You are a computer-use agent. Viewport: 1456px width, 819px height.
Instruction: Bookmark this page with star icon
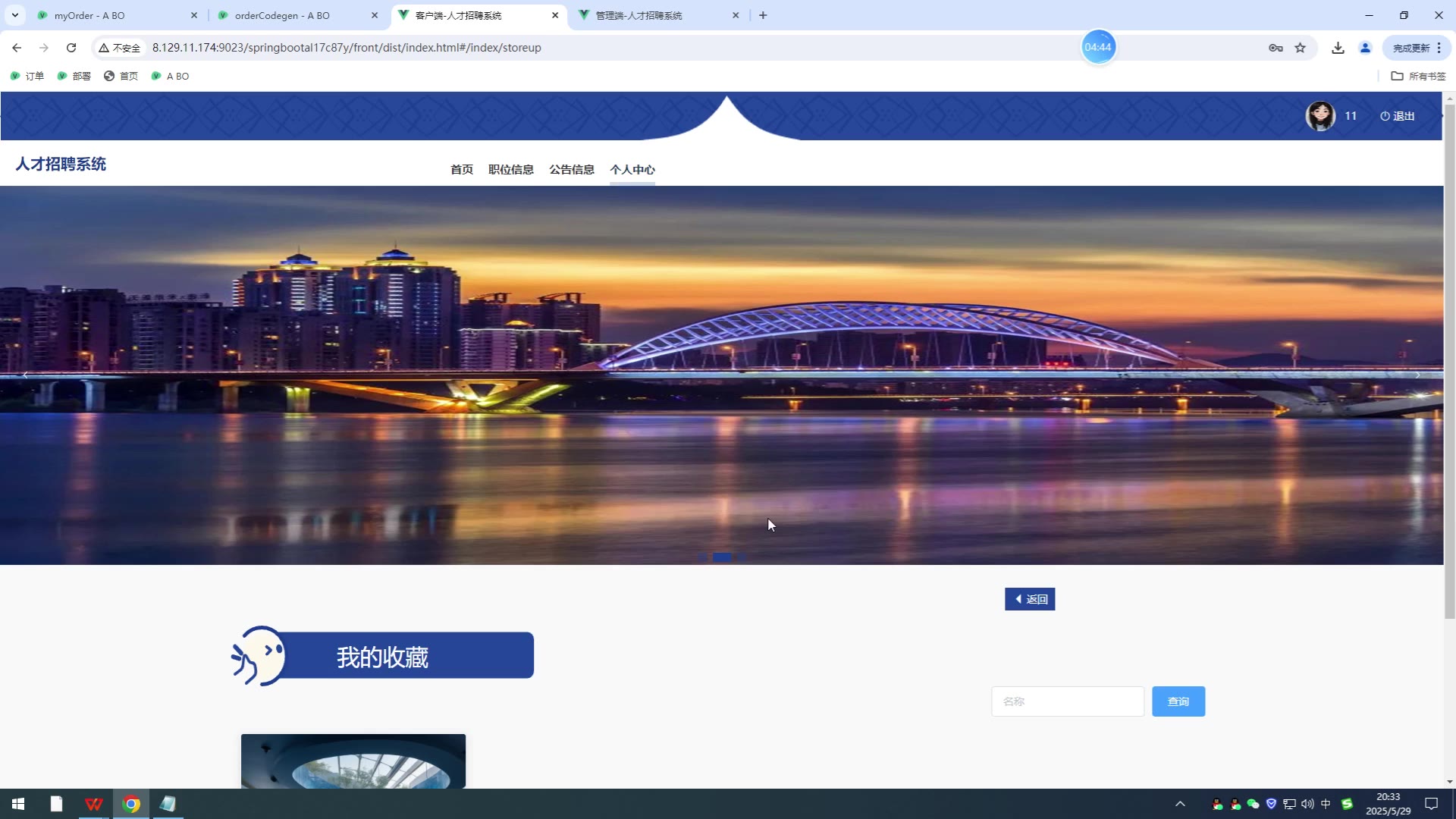[x=1300, y=48]
